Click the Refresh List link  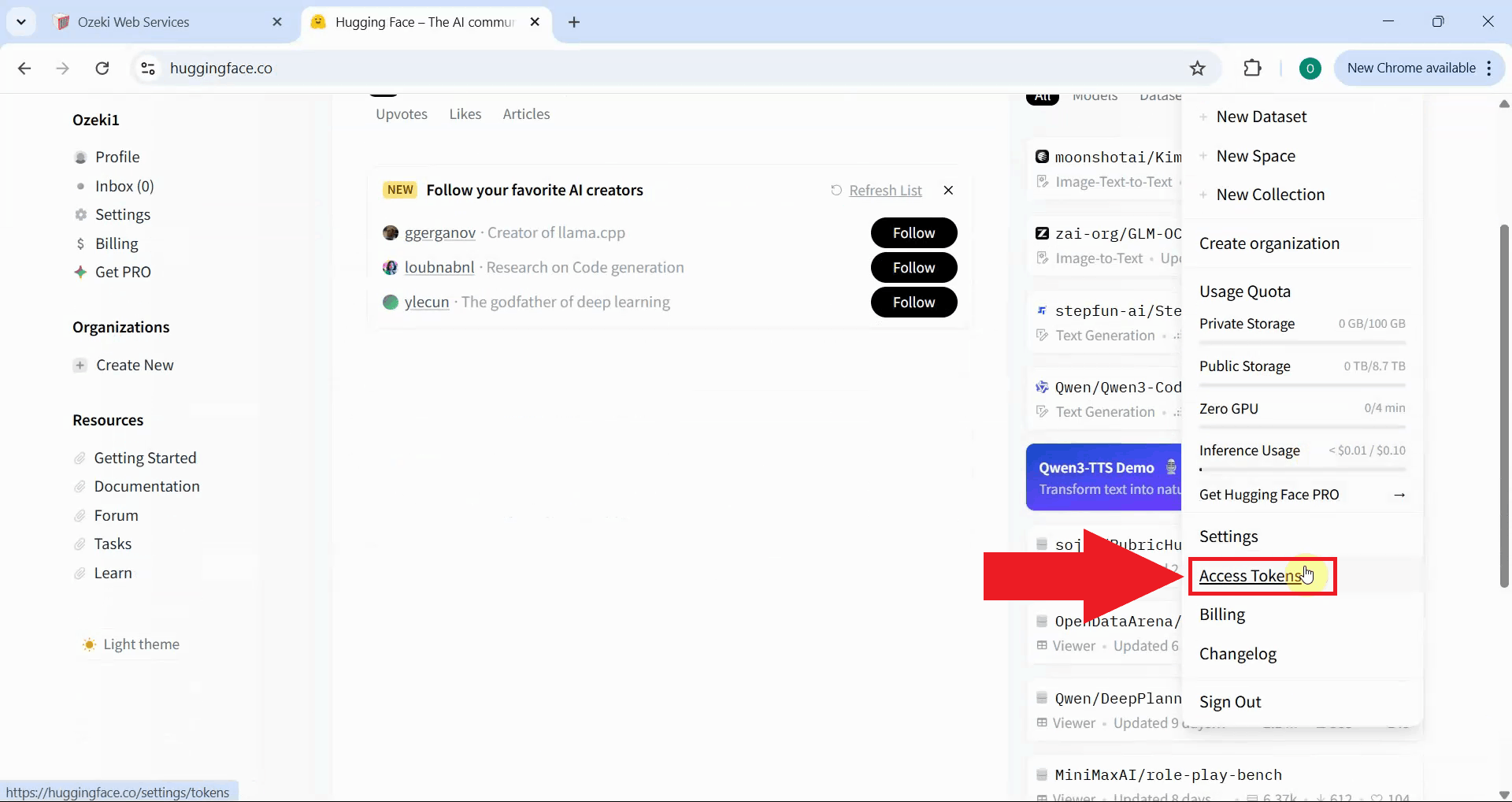click(x=886, y=190)
